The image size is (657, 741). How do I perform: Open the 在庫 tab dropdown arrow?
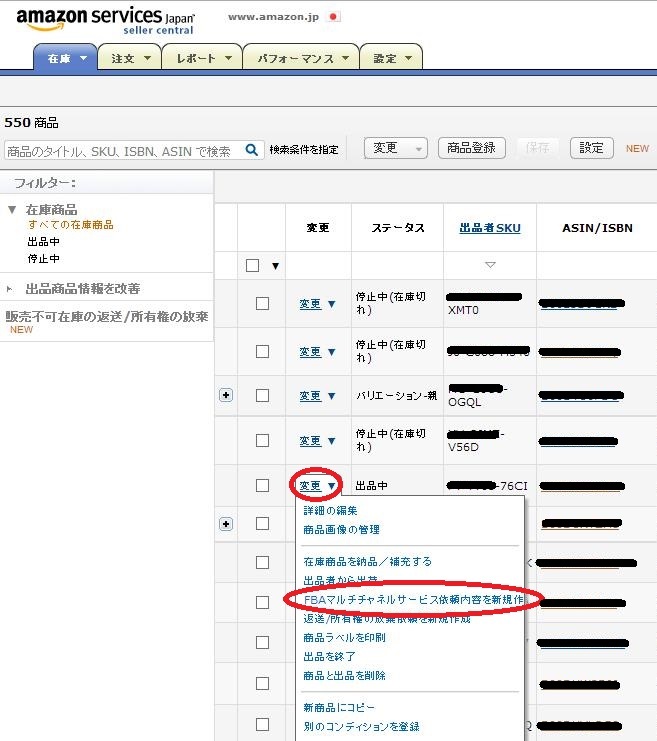[x=84, y=59]
